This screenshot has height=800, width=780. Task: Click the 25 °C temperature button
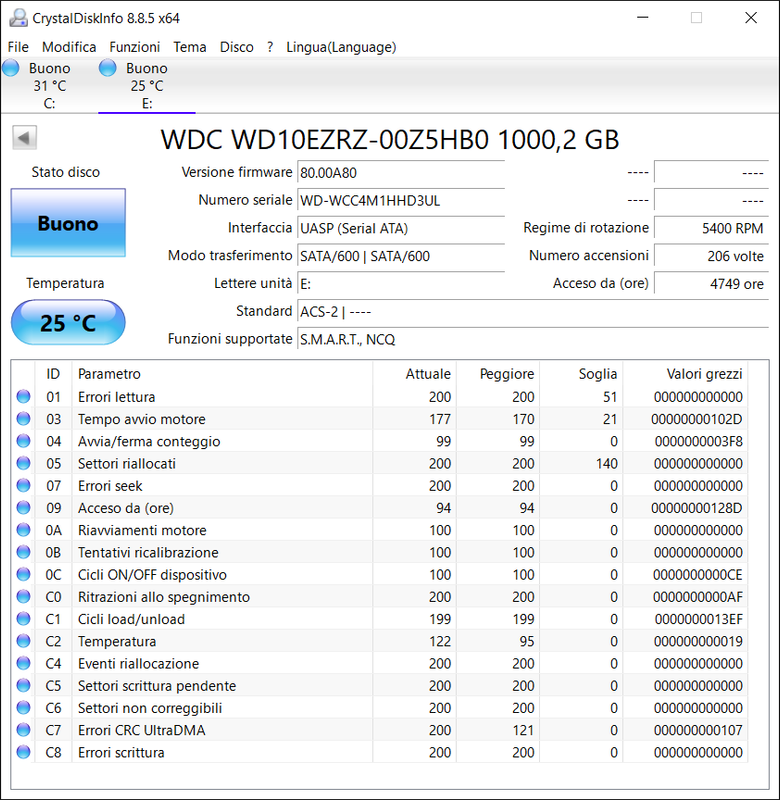point(68,322)
